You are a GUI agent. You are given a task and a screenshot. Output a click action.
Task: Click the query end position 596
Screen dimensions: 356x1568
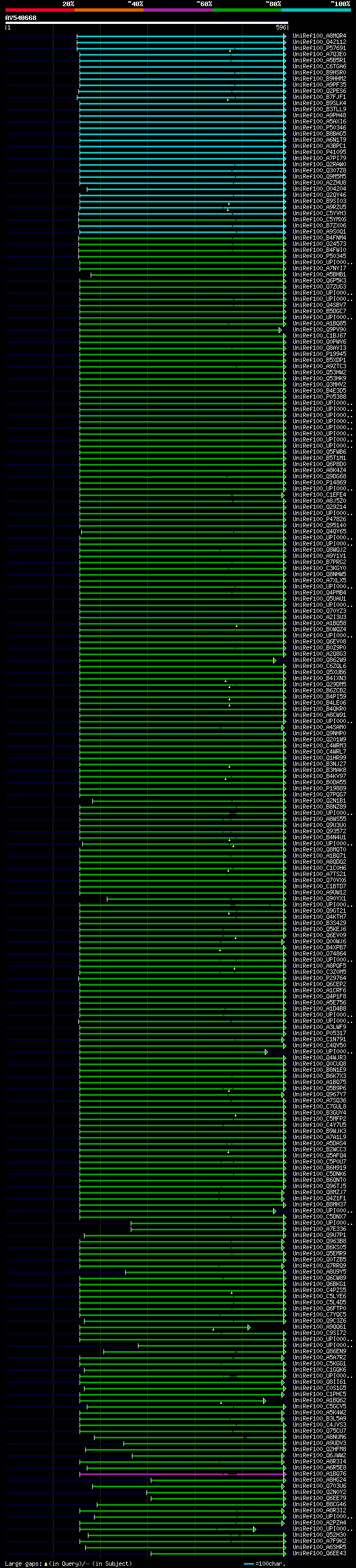[280, 27]
